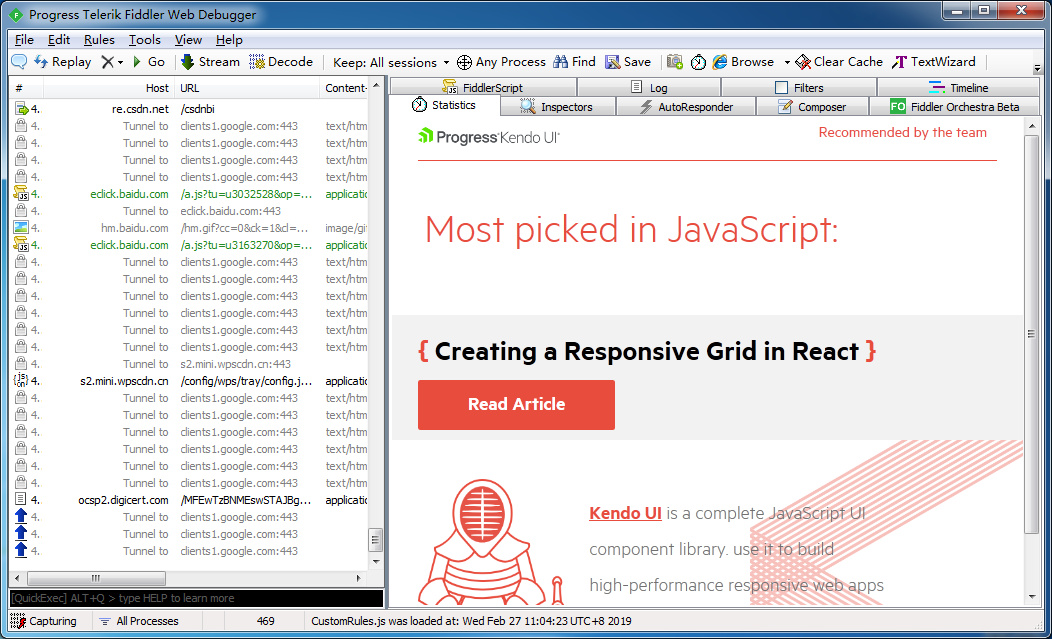The height and width of the screenshot is (639, 1052).
Task: Click the session list horizontal scrollbar
Action: [x=189, y=578]
